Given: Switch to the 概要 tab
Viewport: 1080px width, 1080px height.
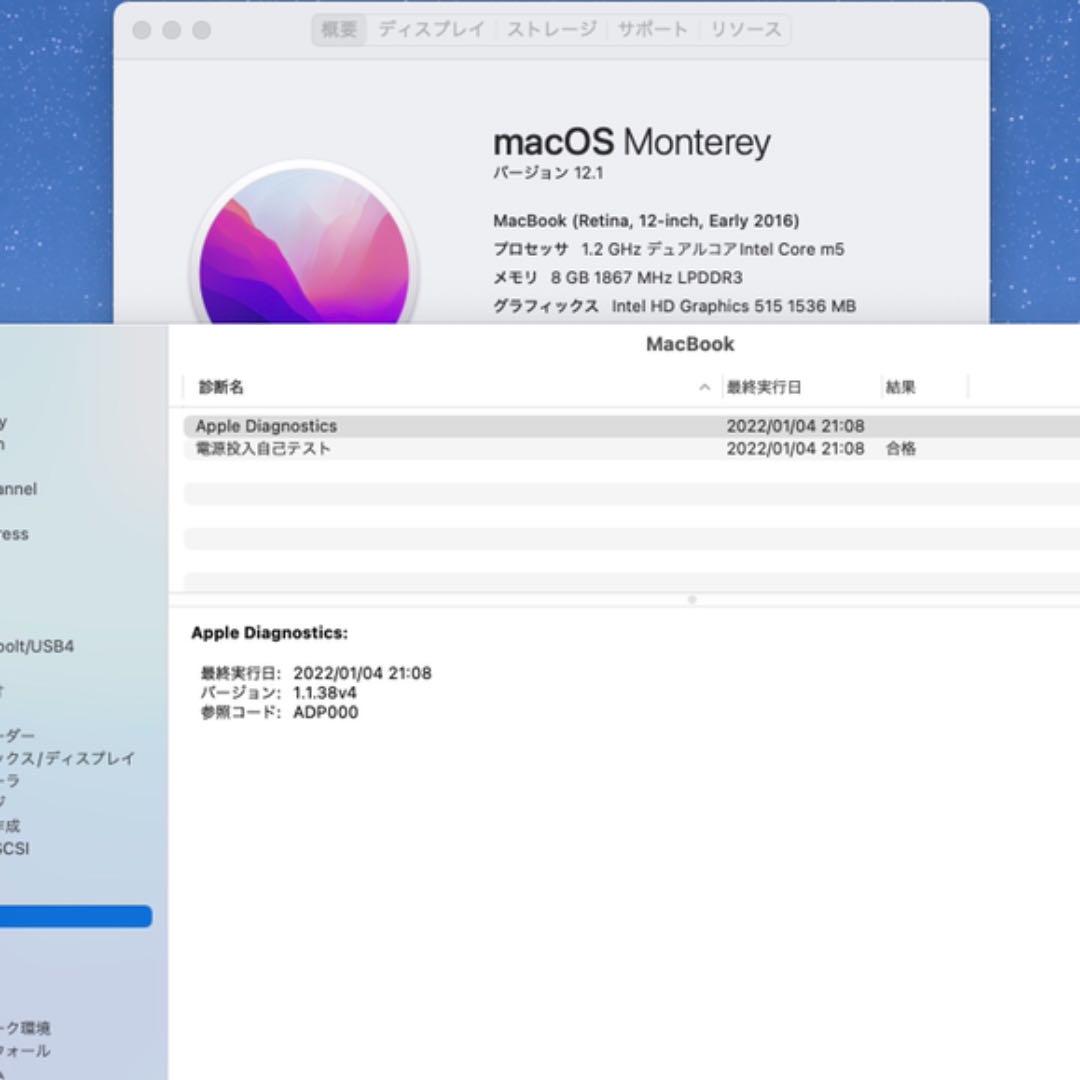Looking at the screenshot, I should pos(339,30).
